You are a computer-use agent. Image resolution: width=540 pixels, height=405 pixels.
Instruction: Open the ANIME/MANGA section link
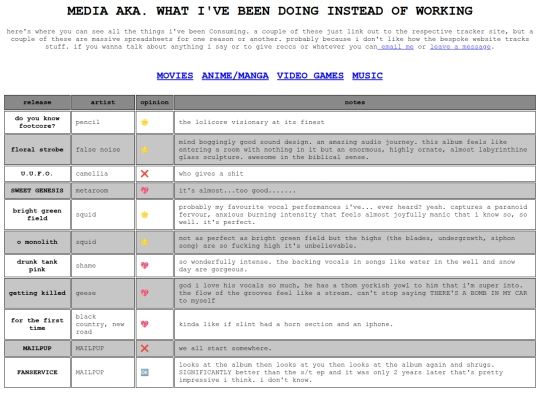pyautogui.click(x=235, y=76)
